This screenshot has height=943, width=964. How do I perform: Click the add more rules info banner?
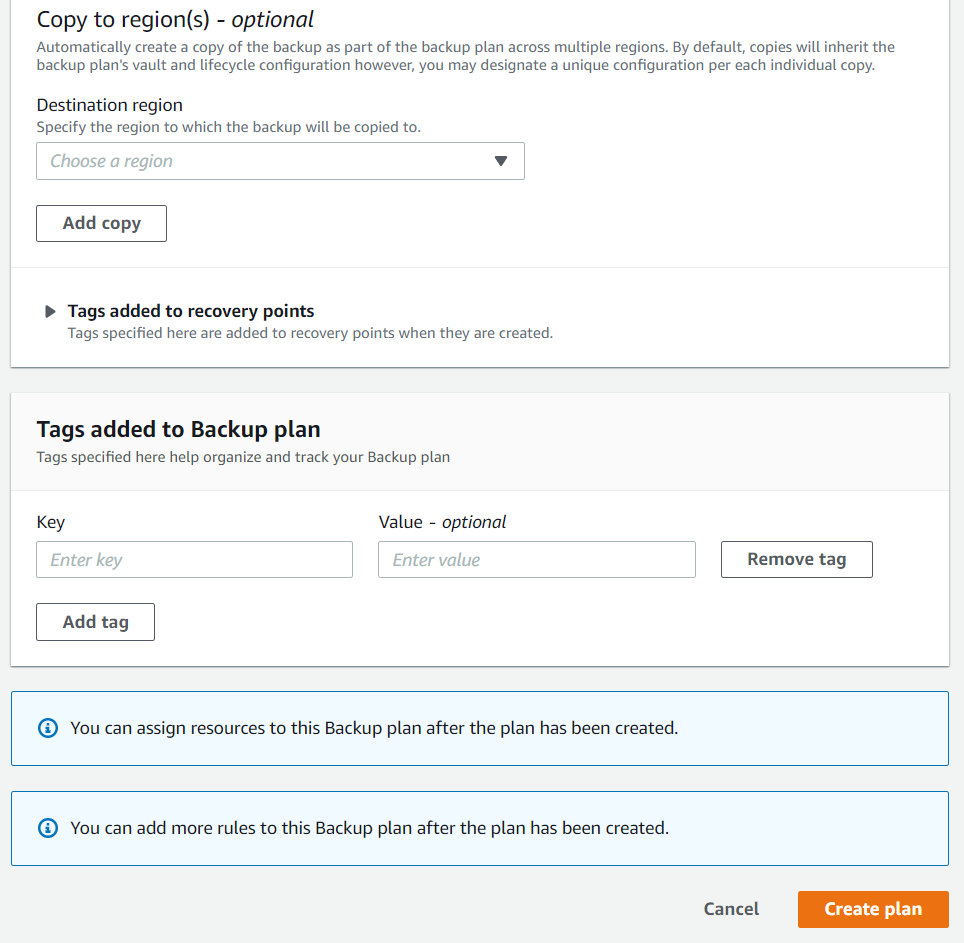[x=480, y=829]
